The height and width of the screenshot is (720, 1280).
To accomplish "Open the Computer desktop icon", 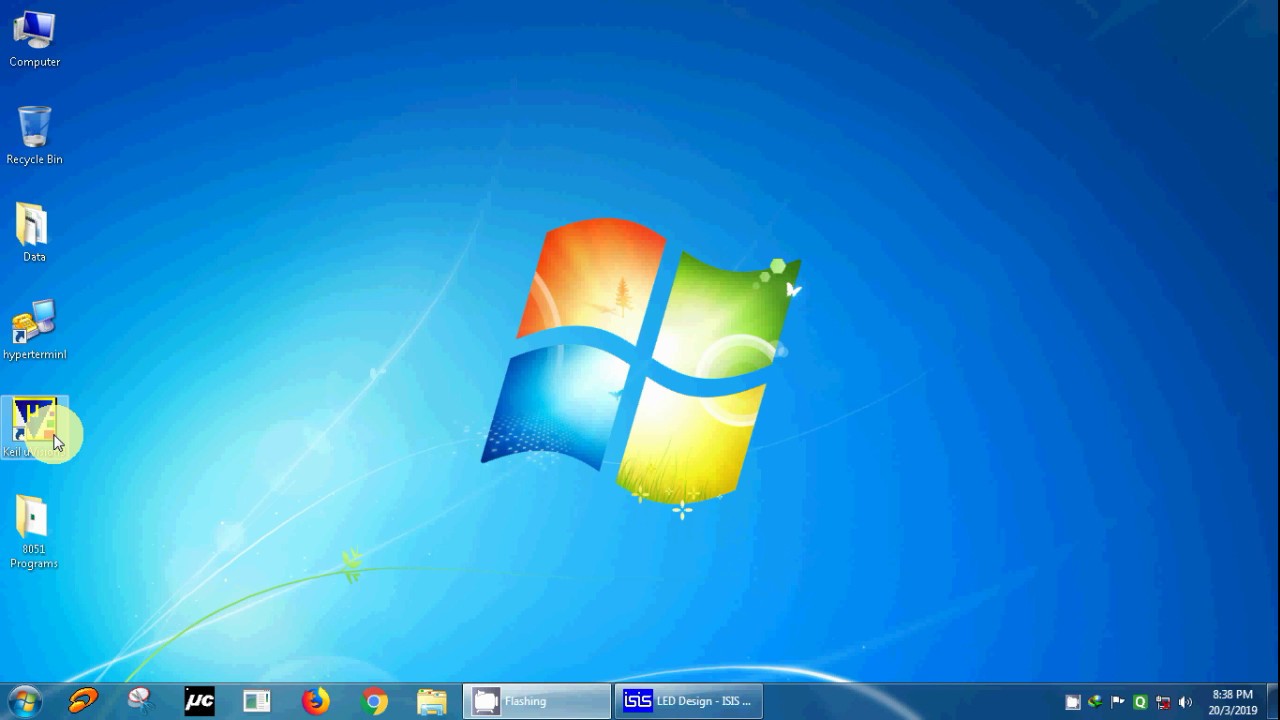I will coord(34,40).
